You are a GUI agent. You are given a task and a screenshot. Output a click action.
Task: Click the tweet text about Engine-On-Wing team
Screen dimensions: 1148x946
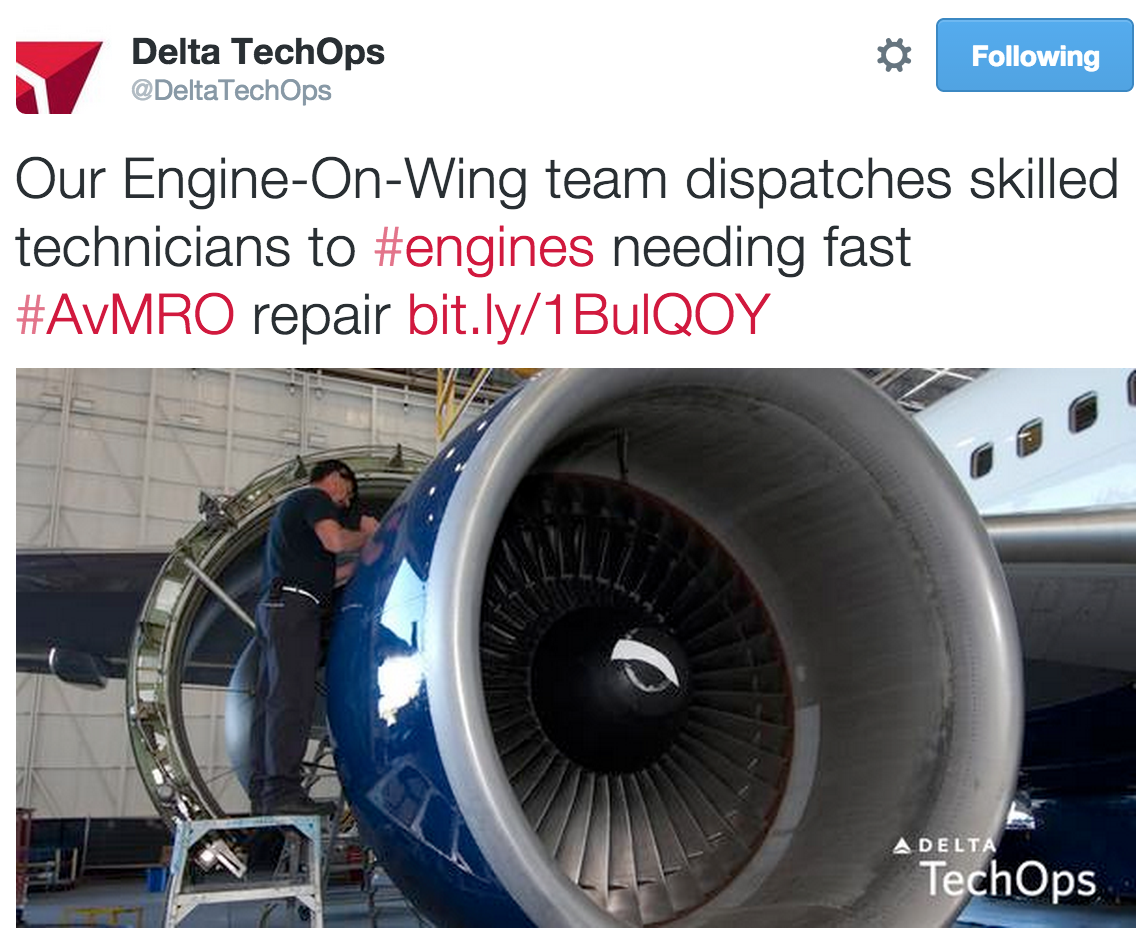567,247
